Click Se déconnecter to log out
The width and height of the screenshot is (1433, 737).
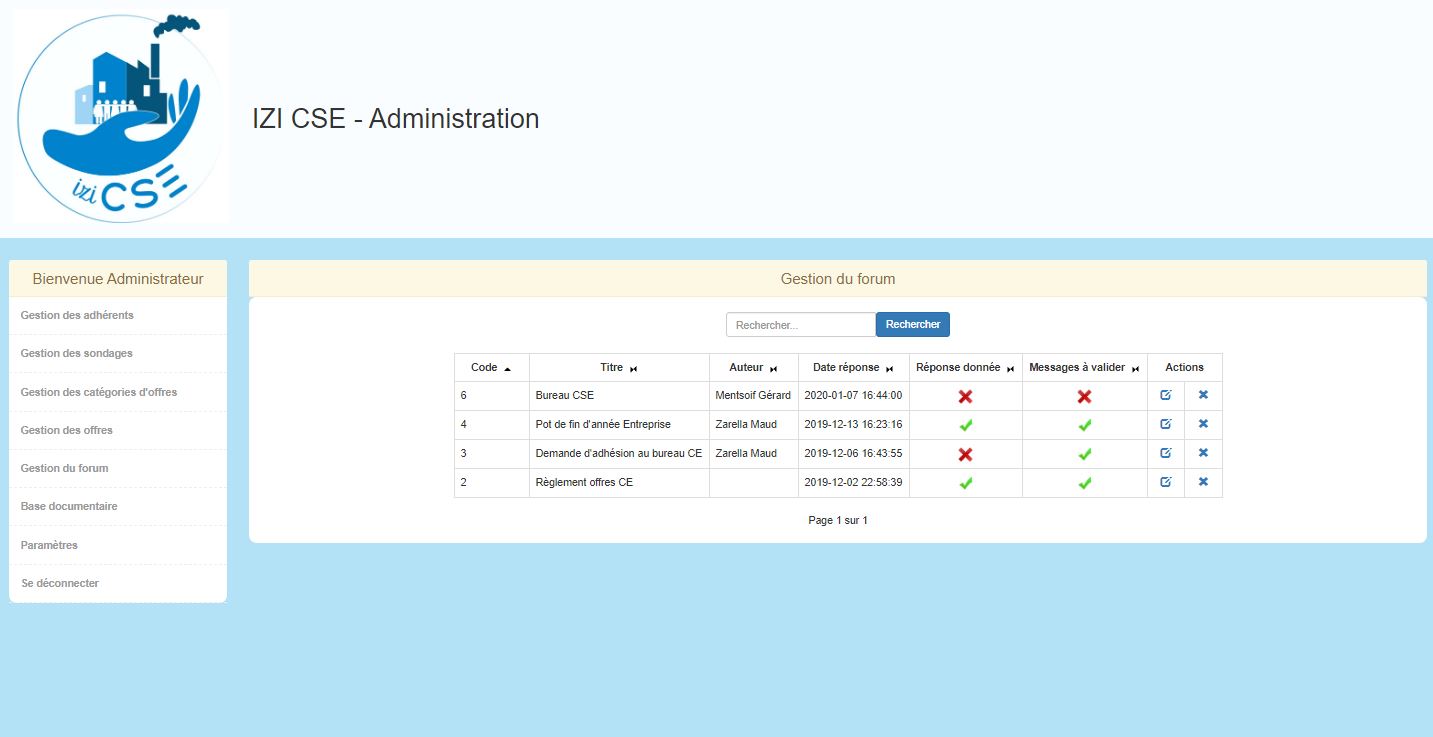coord(60,583)
